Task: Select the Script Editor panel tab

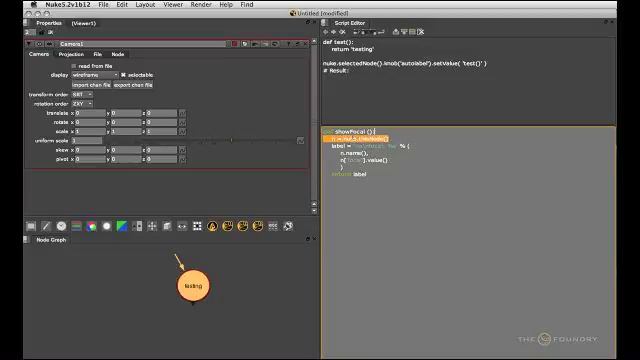Action: (349, 23)
